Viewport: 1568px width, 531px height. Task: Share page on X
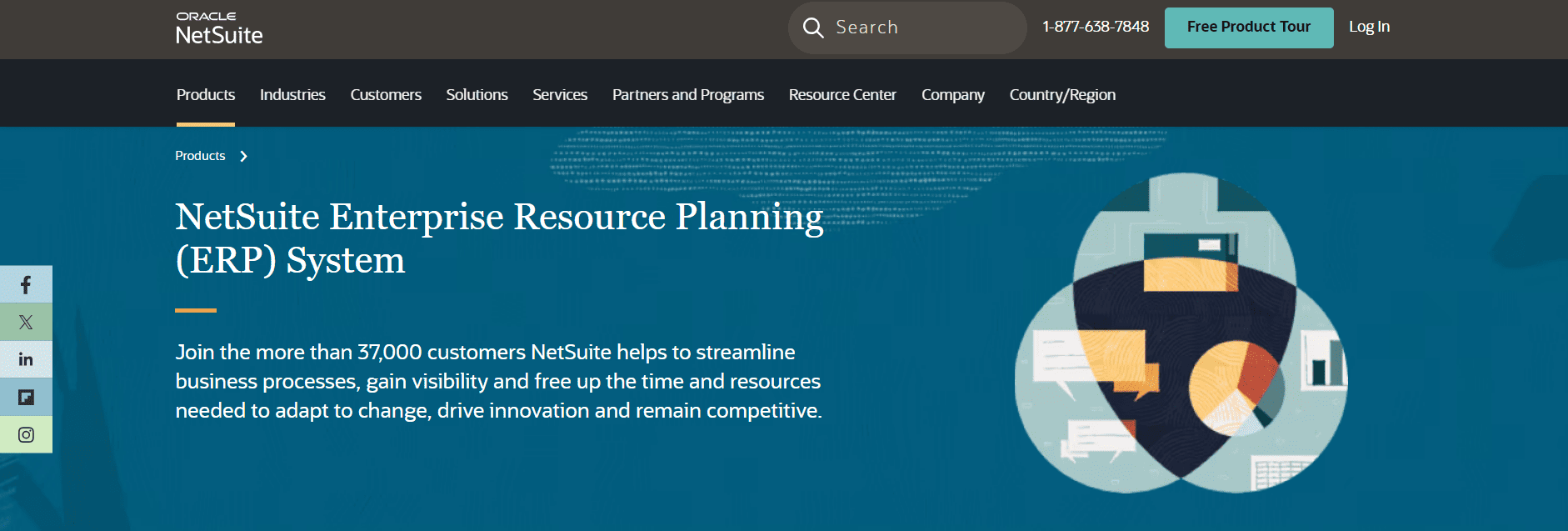tap(26, 322)
